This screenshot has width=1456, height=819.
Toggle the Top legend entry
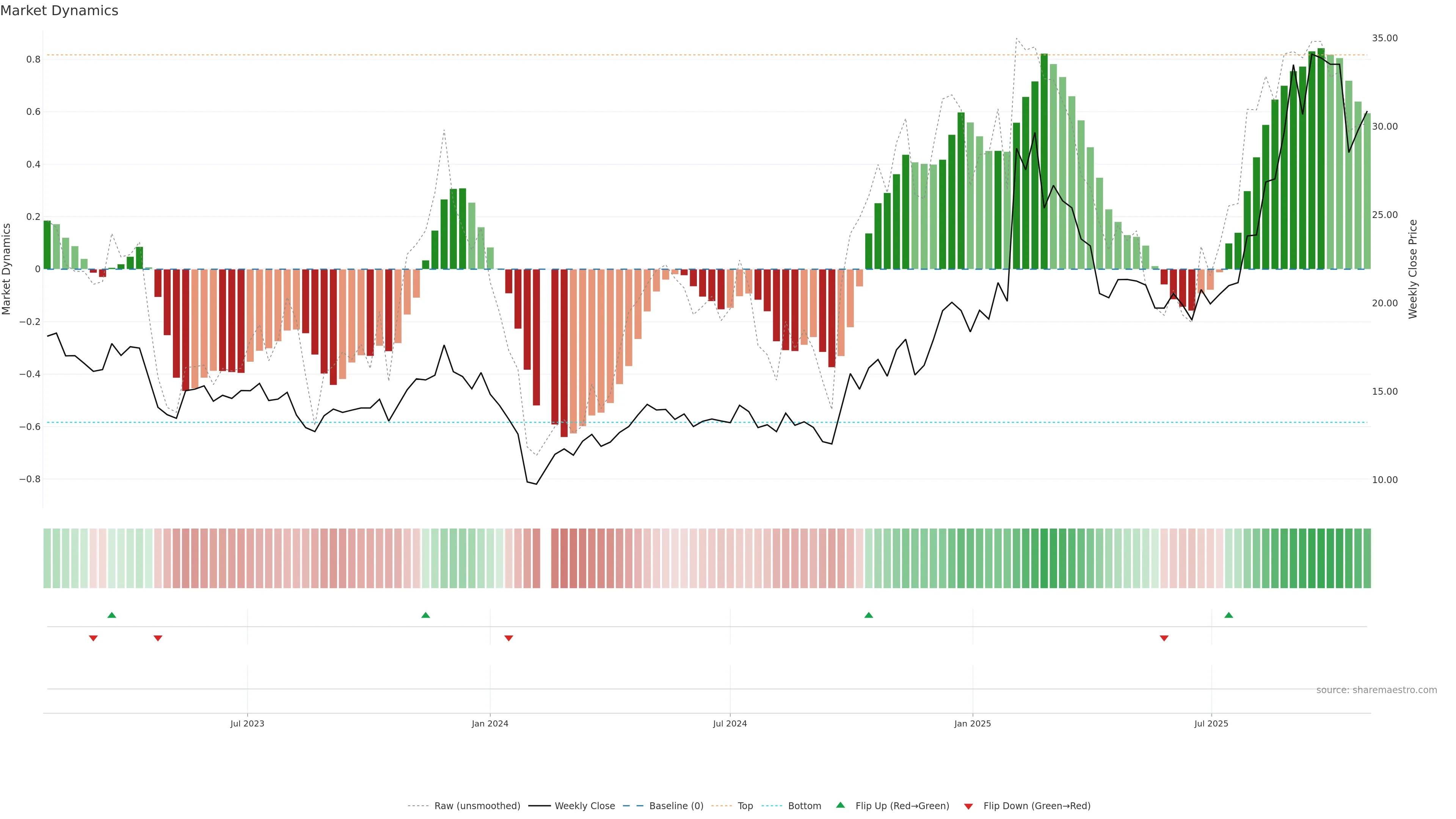pyautogui.click(x=745, y=805)
